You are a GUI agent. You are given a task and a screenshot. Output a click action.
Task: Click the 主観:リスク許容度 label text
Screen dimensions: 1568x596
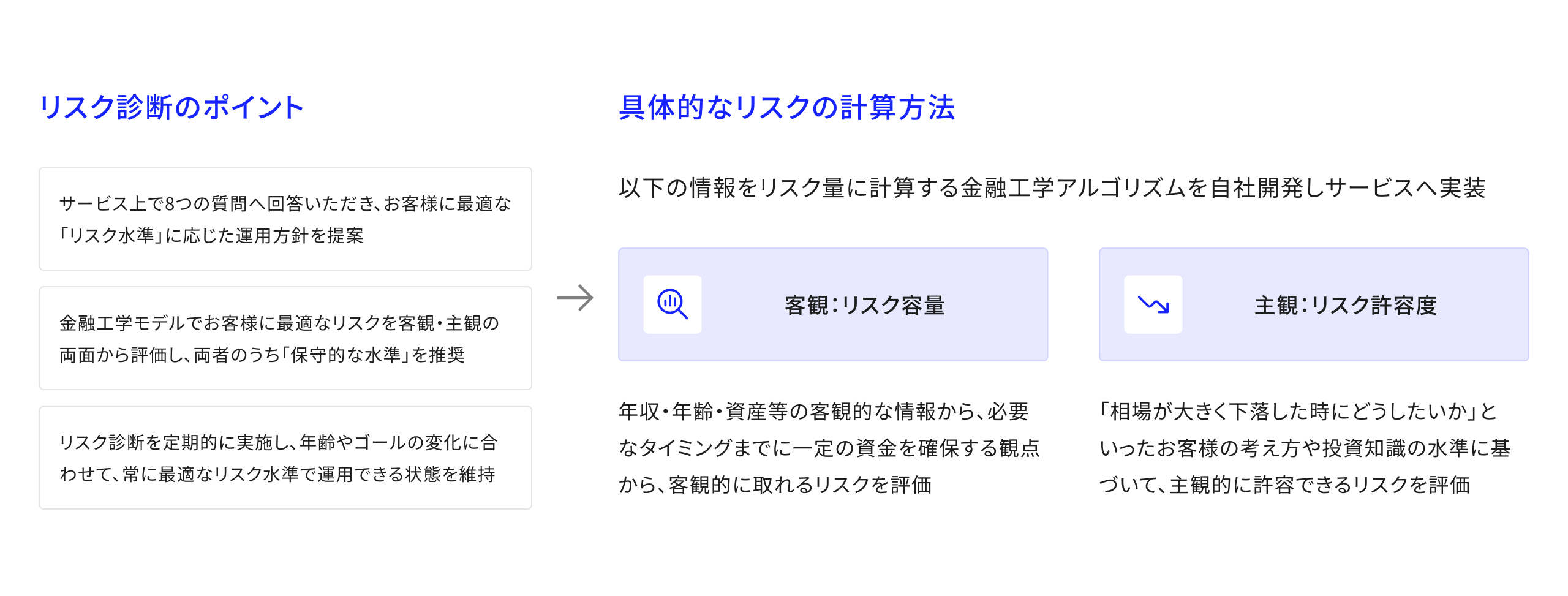tap(1346, 305)
